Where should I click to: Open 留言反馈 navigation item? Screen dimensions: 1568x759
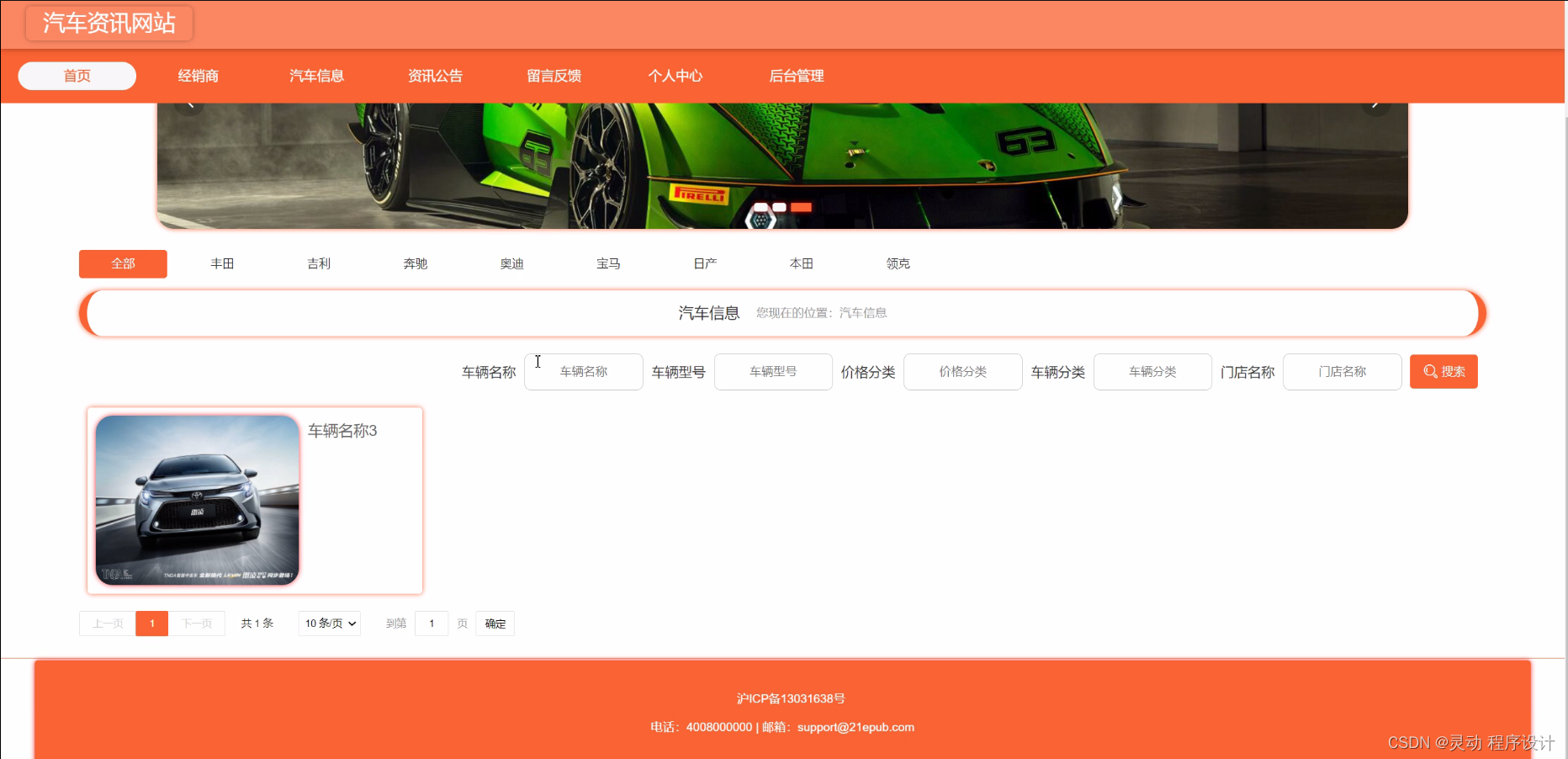(x=554, y=76)
